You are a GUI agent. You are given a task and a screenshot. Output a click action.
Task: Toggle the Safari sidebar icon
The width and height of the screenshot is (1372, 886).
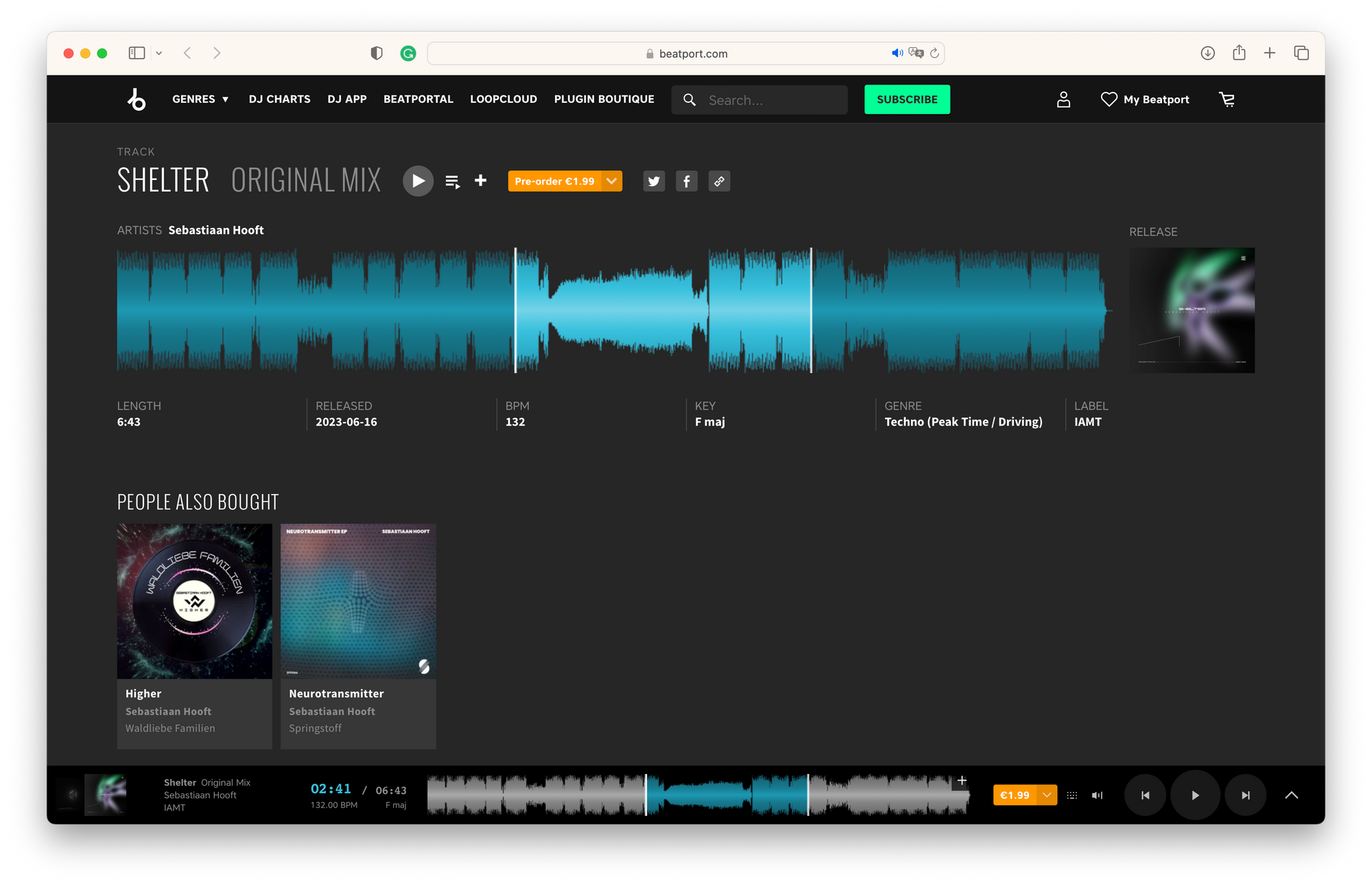click(137, 53)
